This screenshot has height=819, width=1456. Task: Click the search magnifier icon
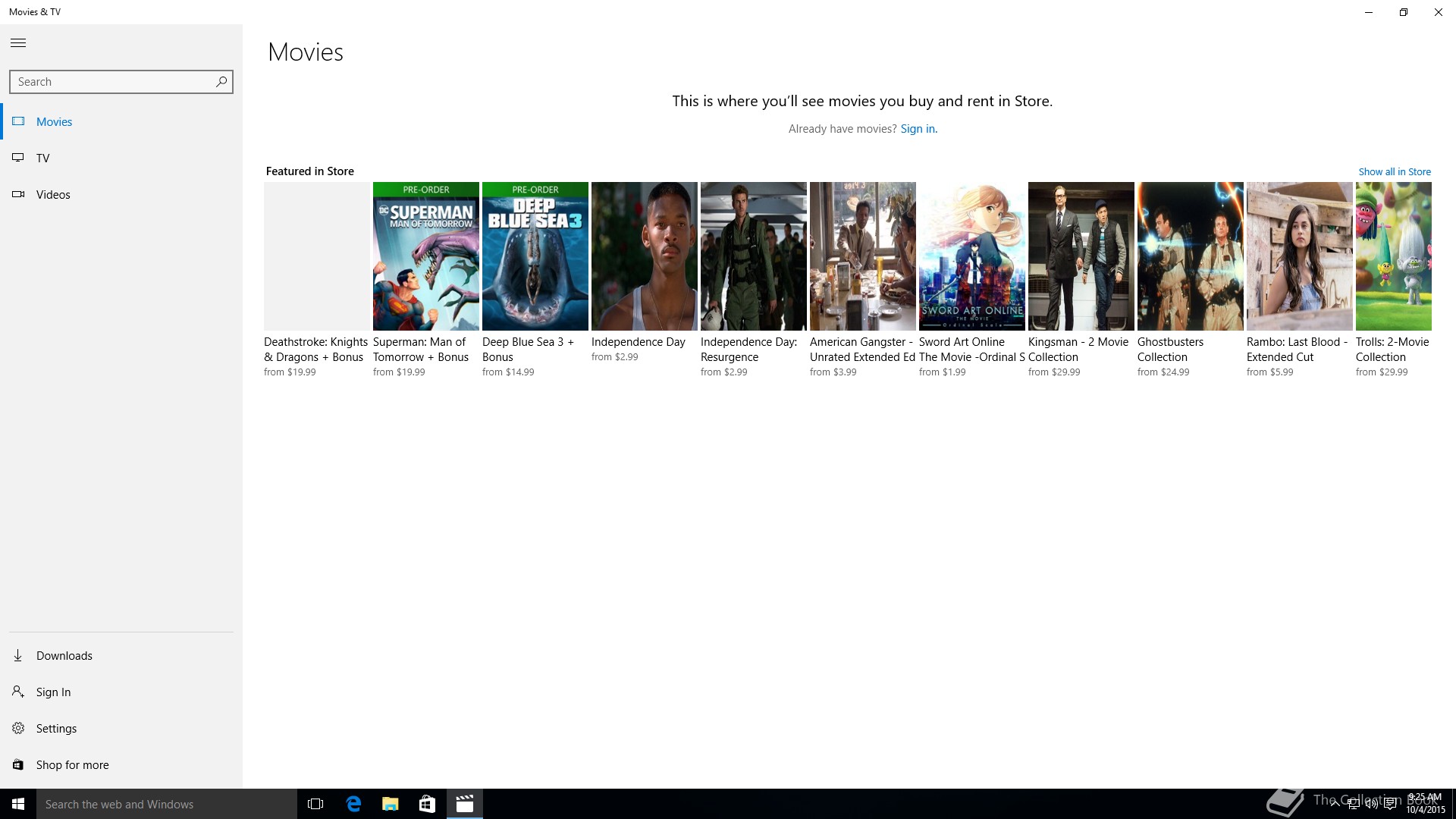[x=221, y=82]
